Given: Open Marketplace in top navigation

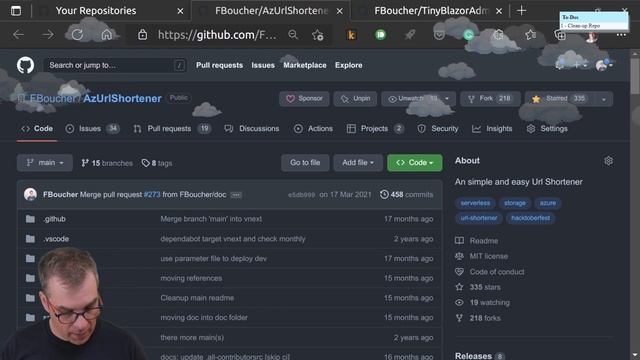Looking at the screenshot, I should point(305,65).
